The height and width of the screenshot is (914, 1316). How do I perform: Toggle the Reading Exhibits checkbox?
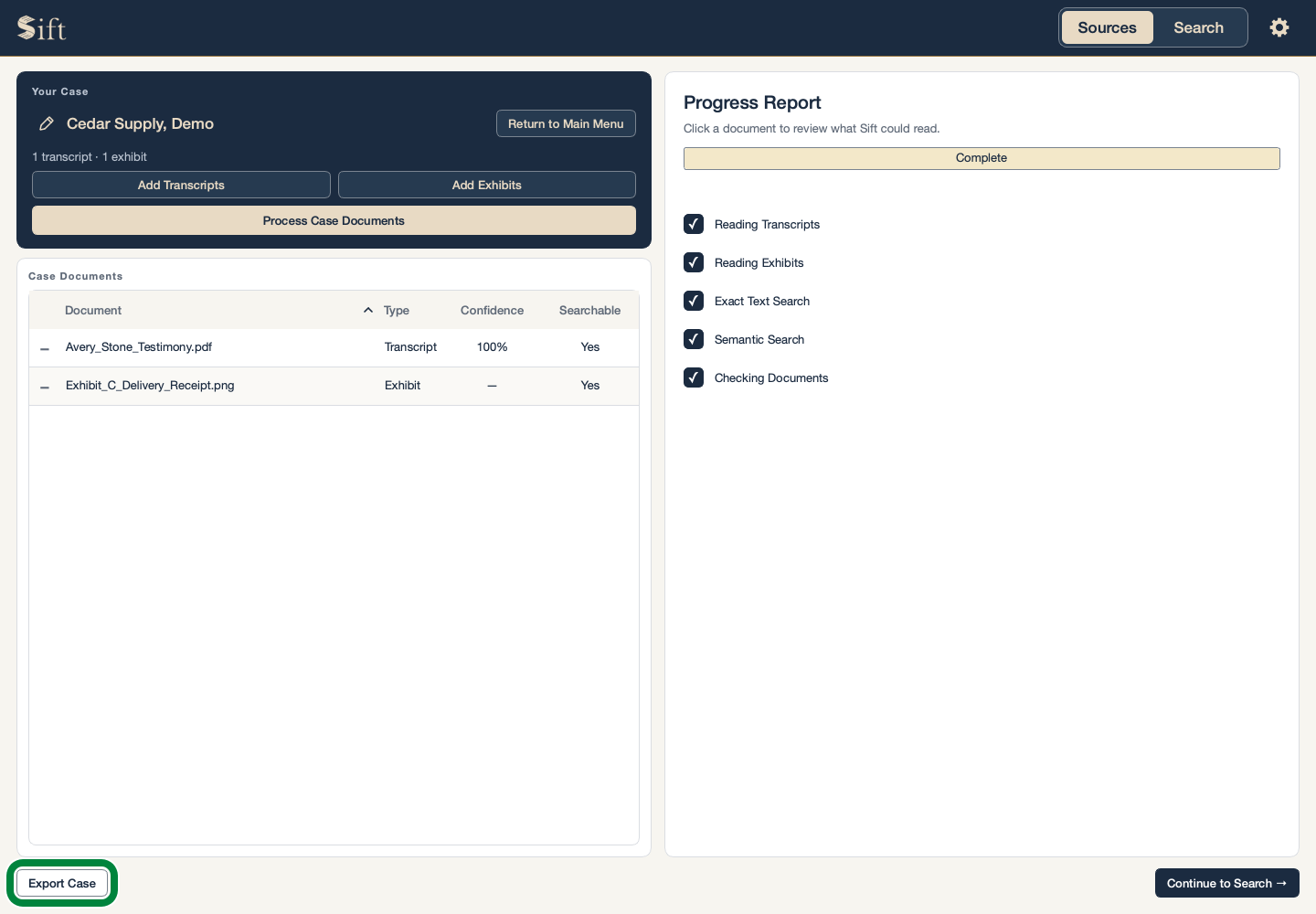pos(694,262)
